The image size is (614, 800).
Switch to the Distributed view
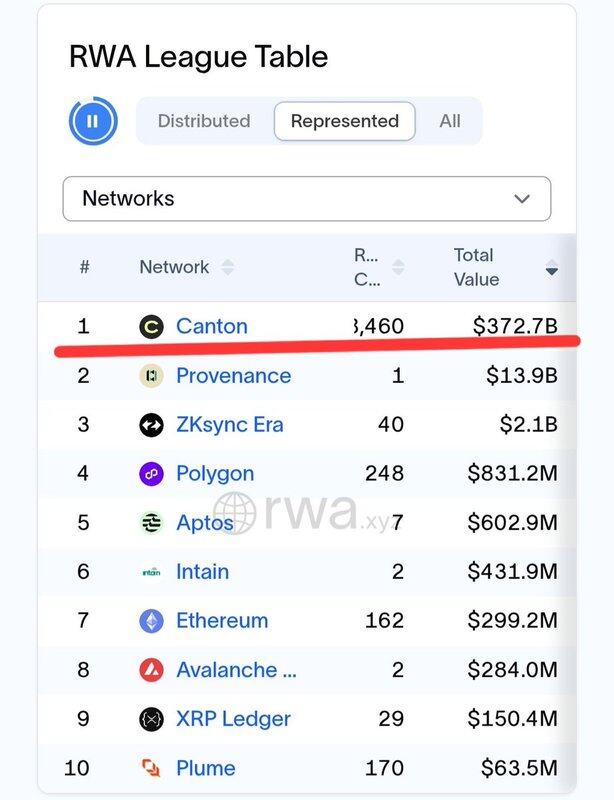[204, 121]
